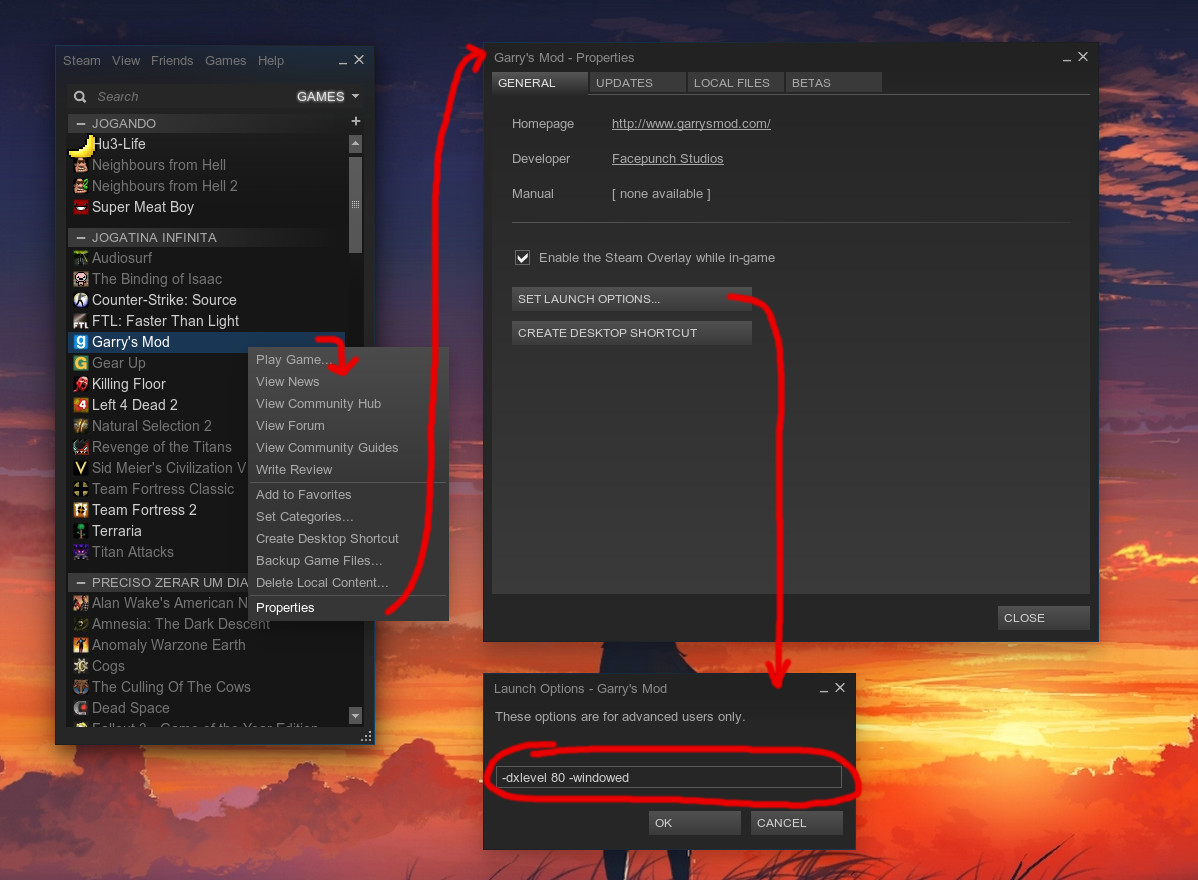Click the FTL: Faster Than Light icon
The image size is (1198, 880).
(x=81, y=321)
